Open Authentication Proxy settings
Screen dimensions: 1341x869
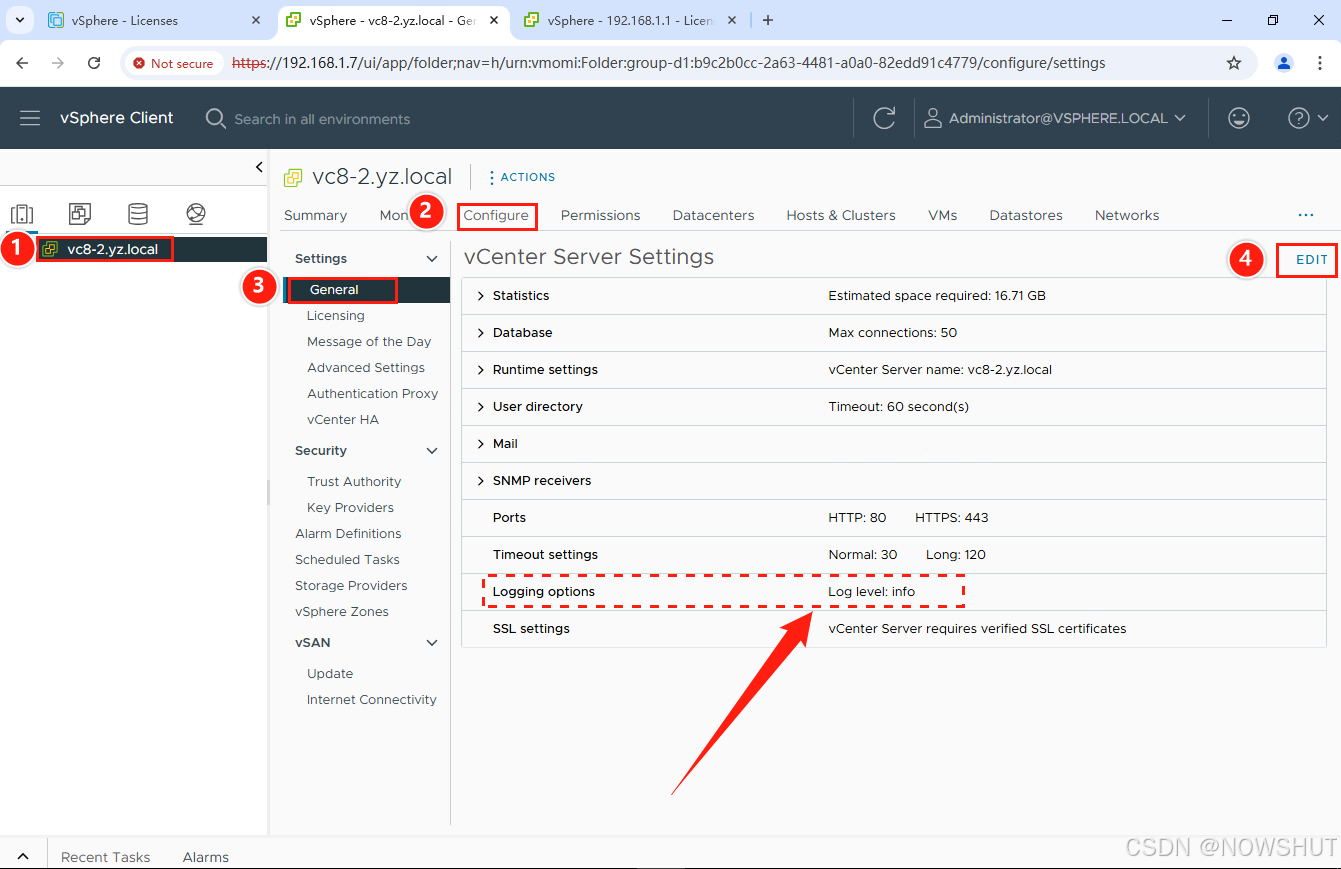coord(372,393)
